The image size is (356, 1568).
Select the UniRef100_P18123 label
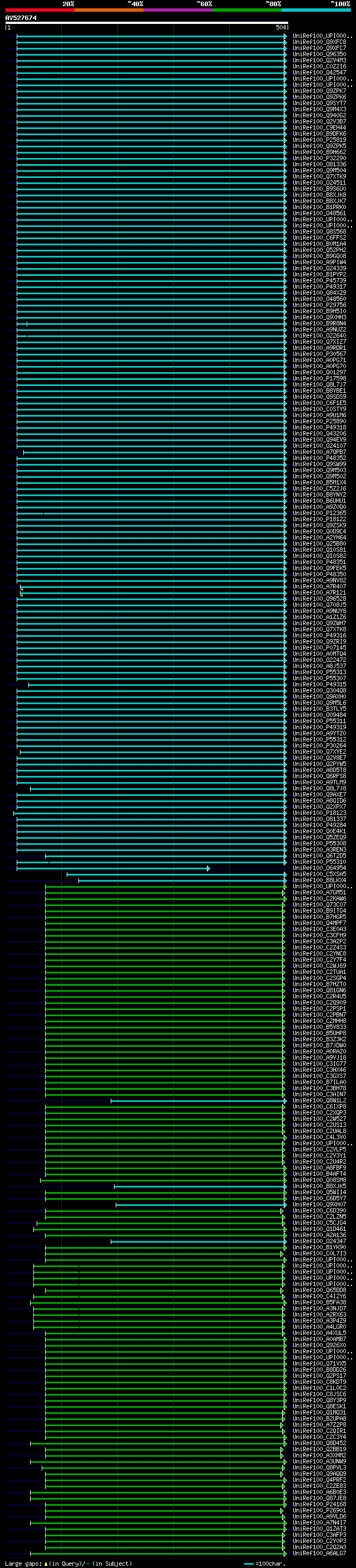pyautogui.click(x=319, y=813)
